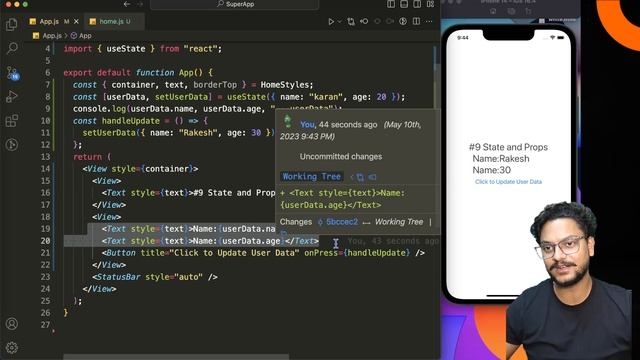
Task: Click line number 11 in the gutter
Action: click(45, 133)
